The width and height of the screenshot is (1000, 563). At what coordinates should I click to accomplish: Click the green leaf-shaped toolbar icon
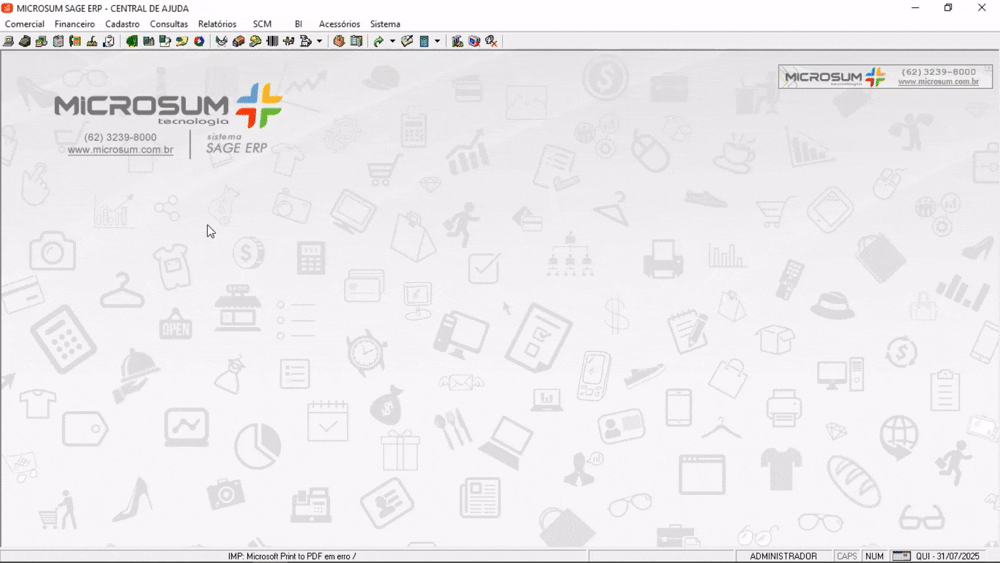click(131, 41)
